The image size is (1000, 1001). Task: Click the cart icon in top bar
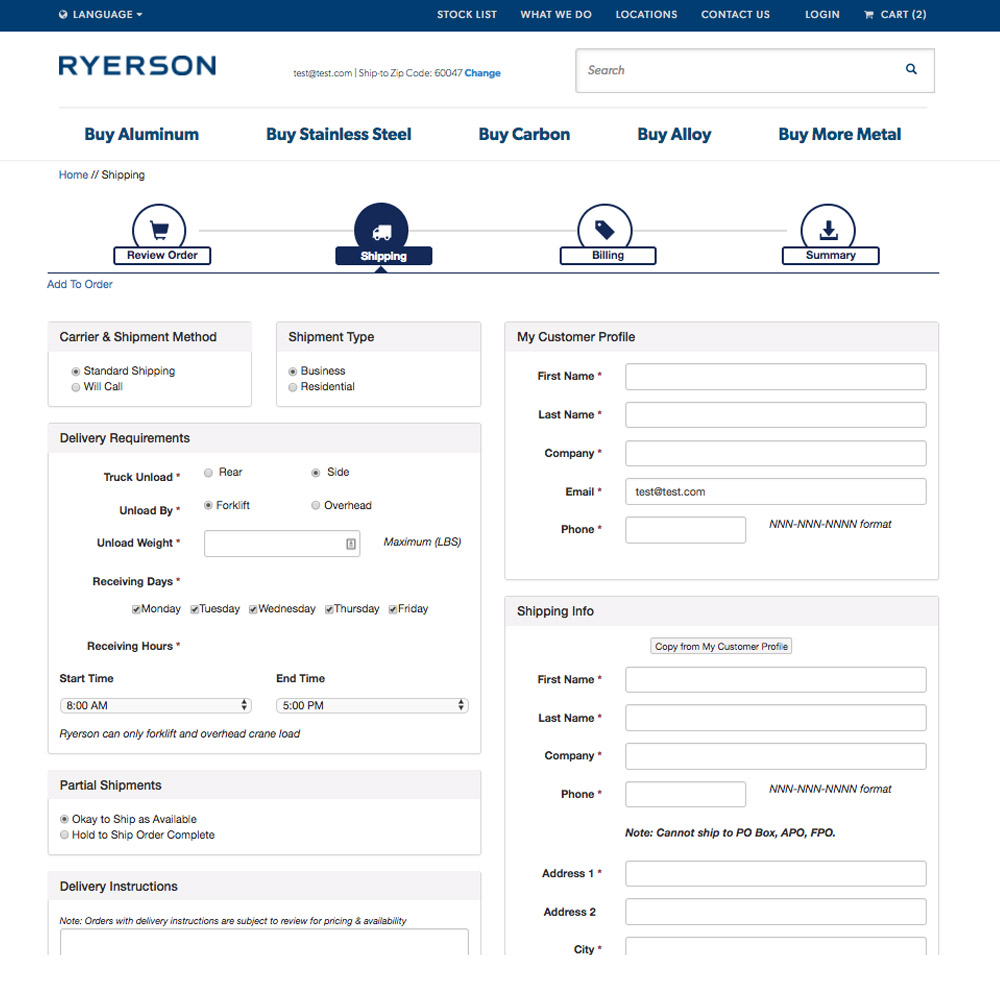pyautogui.click(x=868, y=15)
